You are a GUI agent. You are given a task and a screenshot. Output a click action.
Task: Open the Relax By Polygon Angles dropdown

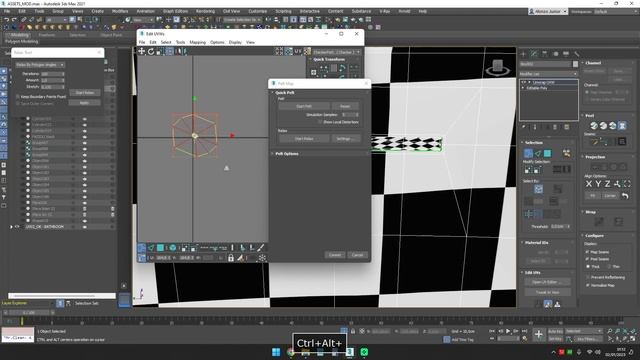(40, 65)
